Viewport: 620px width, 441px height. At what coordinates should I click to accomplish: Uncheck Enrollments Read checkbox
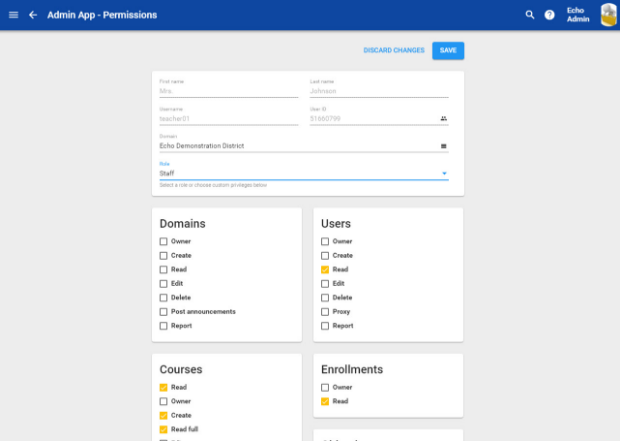(x=325, y=401)
